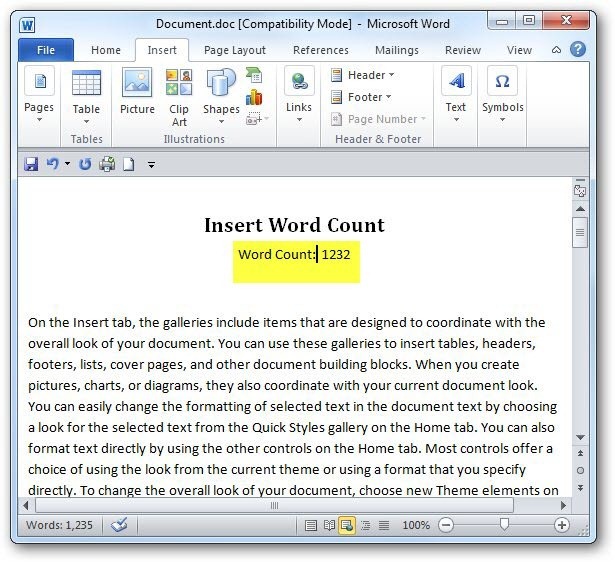Switch to the Mailings tab
This screenshot has width=615, height=562.
tap(397, 50)
